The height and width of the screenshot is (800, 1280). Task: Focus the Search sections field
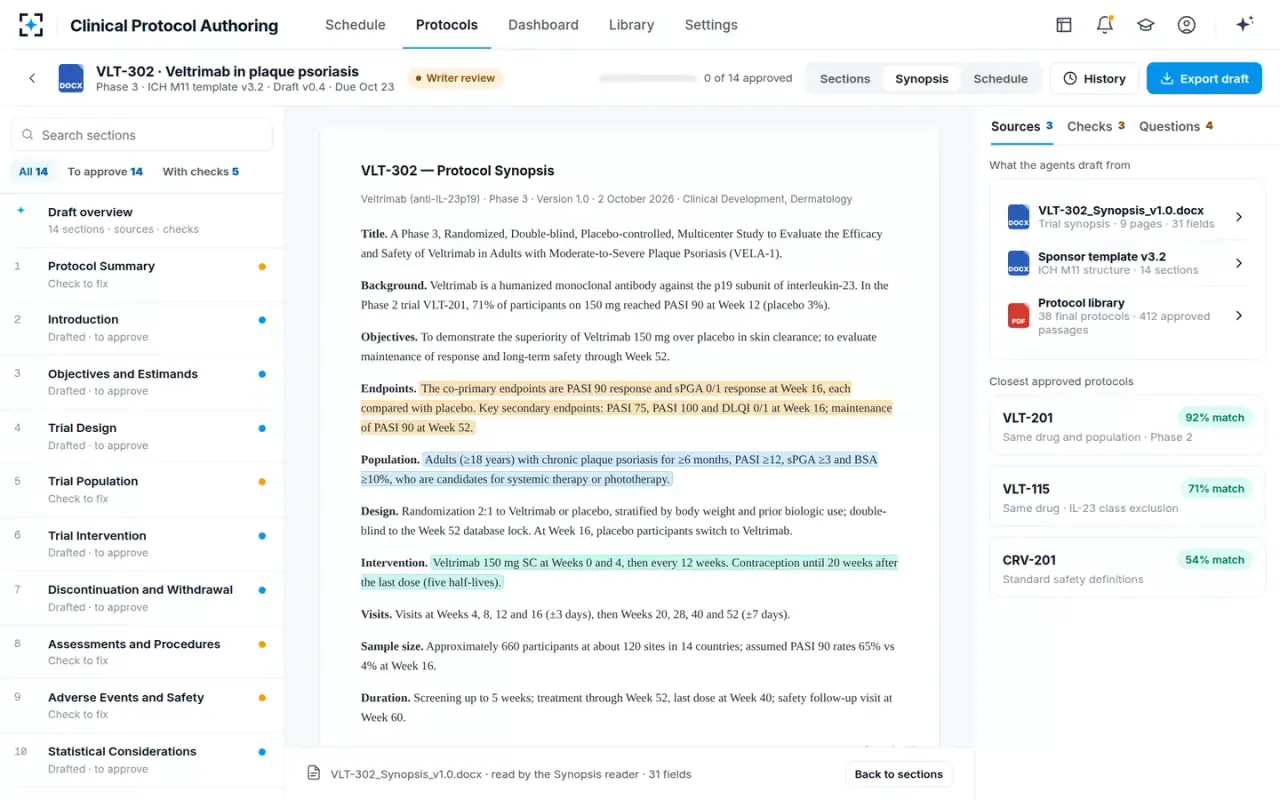pyautogui.click(x=142, y=135)
